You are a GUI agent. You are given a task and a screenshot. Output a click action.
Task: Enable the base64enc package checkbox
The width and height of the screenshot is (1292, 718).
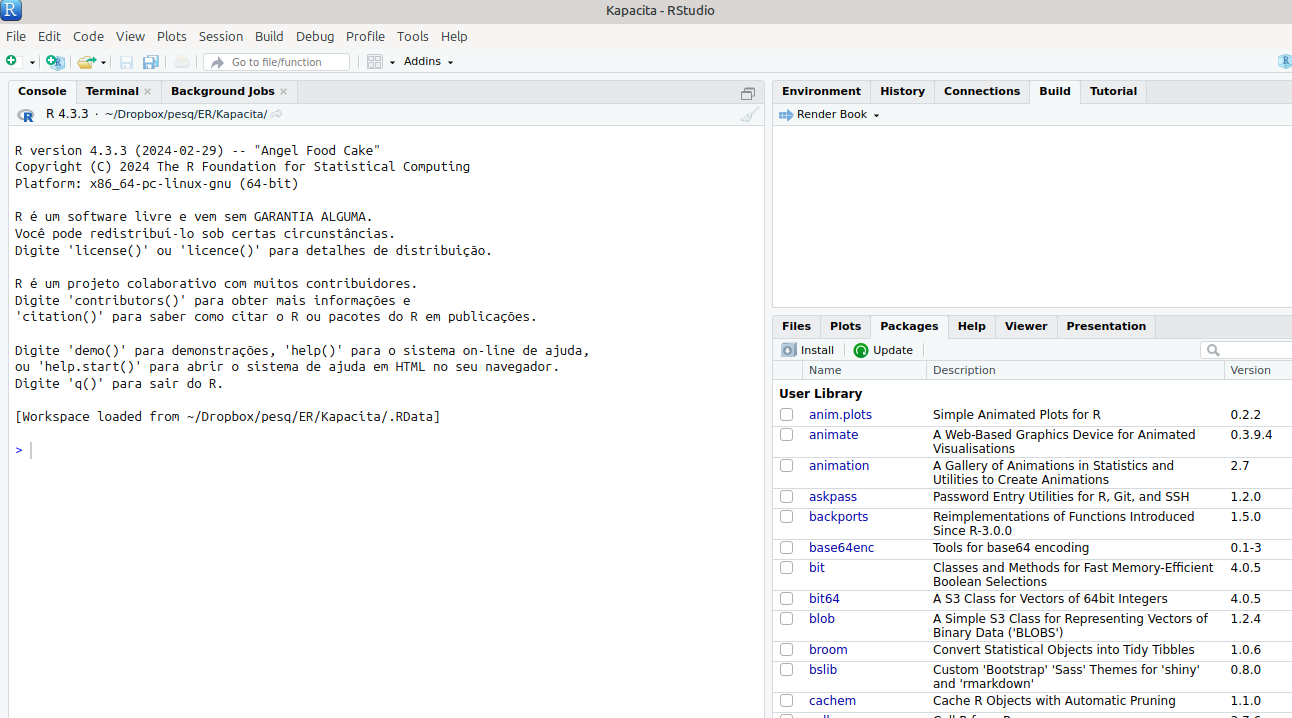(x=787, y=548)
